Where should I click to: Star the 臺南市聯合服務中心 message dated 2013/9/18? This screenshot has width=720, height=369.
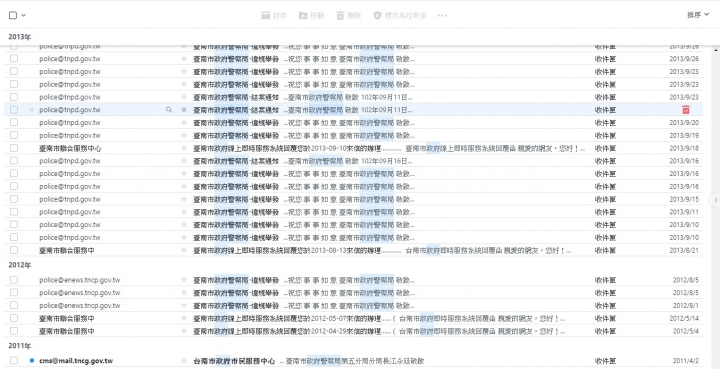coord(184,148)
